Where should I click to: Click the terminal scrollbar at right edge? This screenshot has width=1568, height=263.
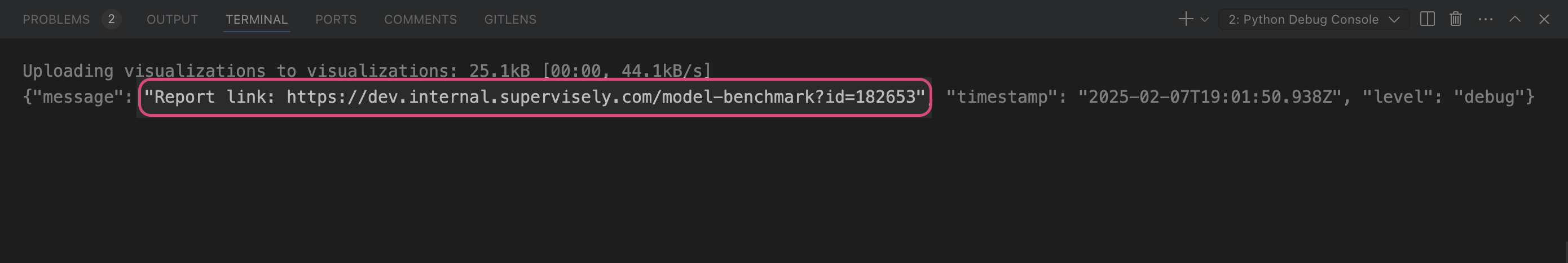(1566, 252)
